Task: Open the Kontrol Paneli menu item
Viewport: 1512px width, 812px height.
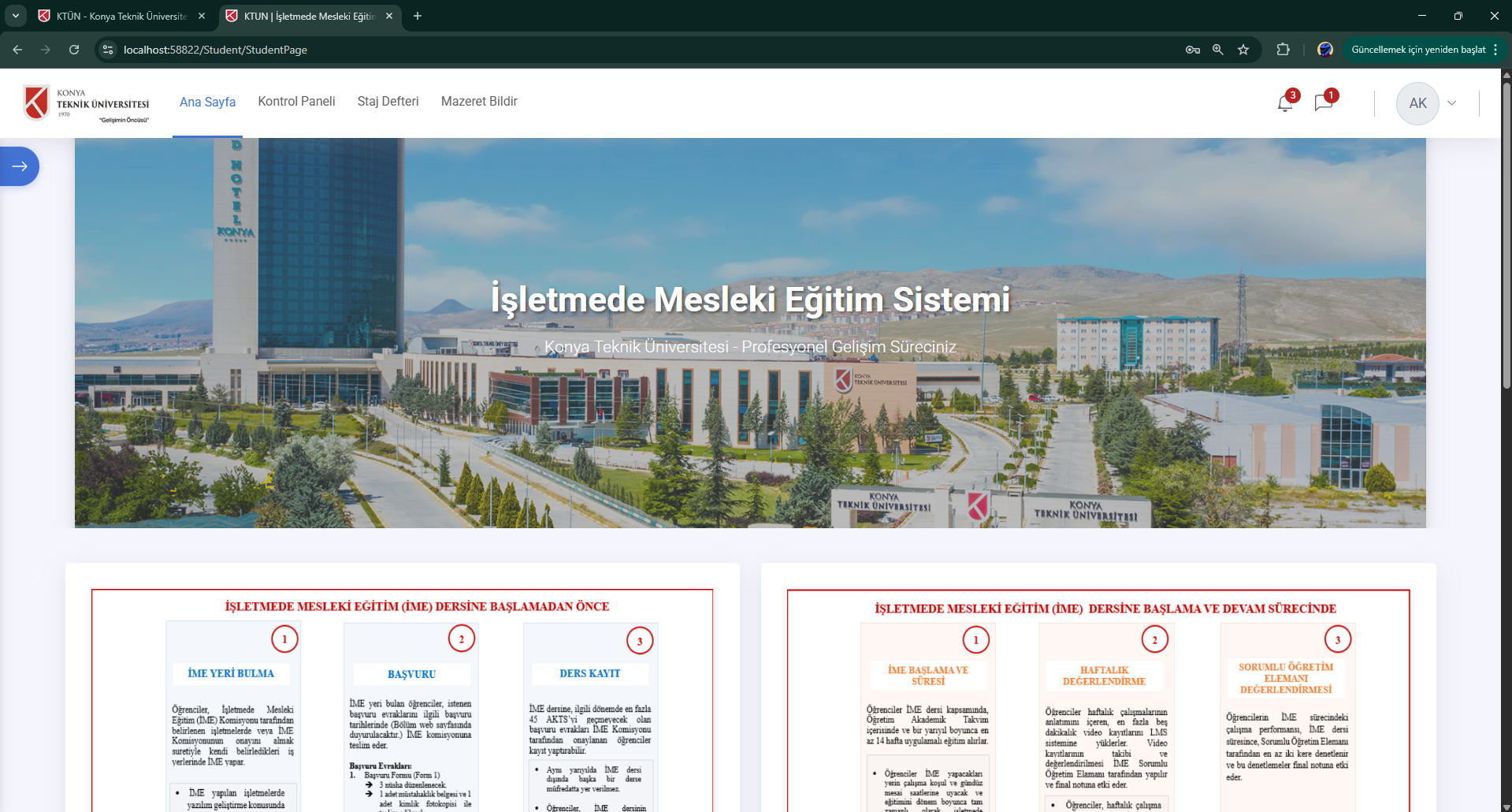Action: tap(296, 102)
